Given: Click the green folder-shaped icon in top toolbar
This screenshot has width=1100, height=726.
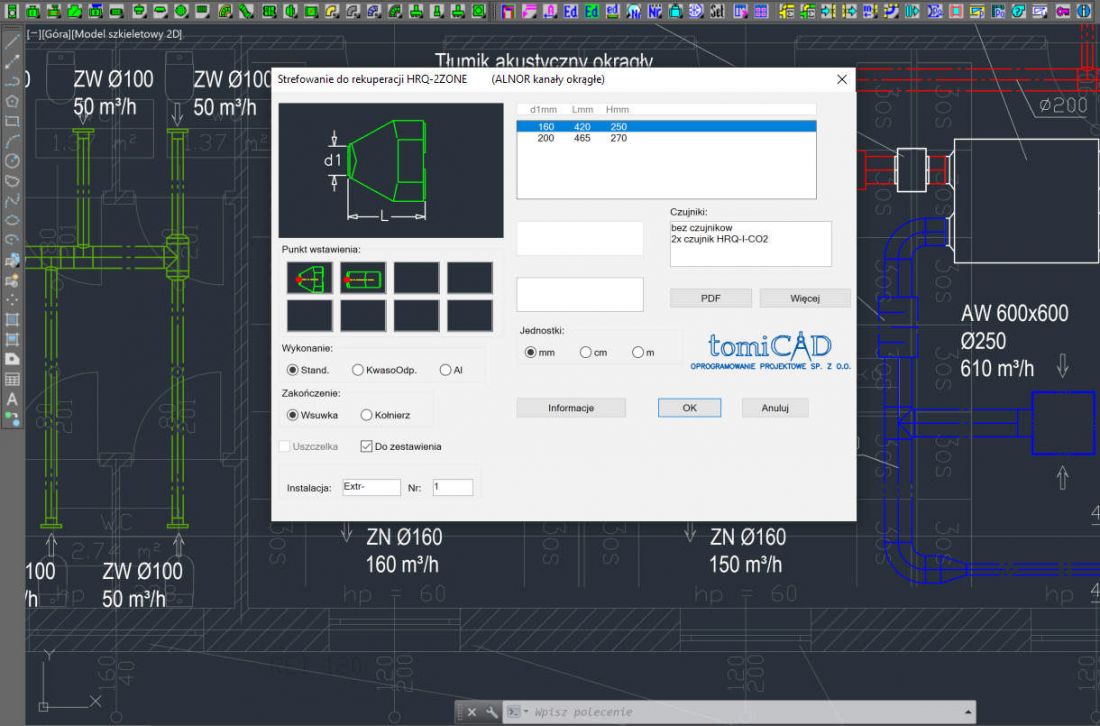Looking at the screenshot, I should click(74, 11).
